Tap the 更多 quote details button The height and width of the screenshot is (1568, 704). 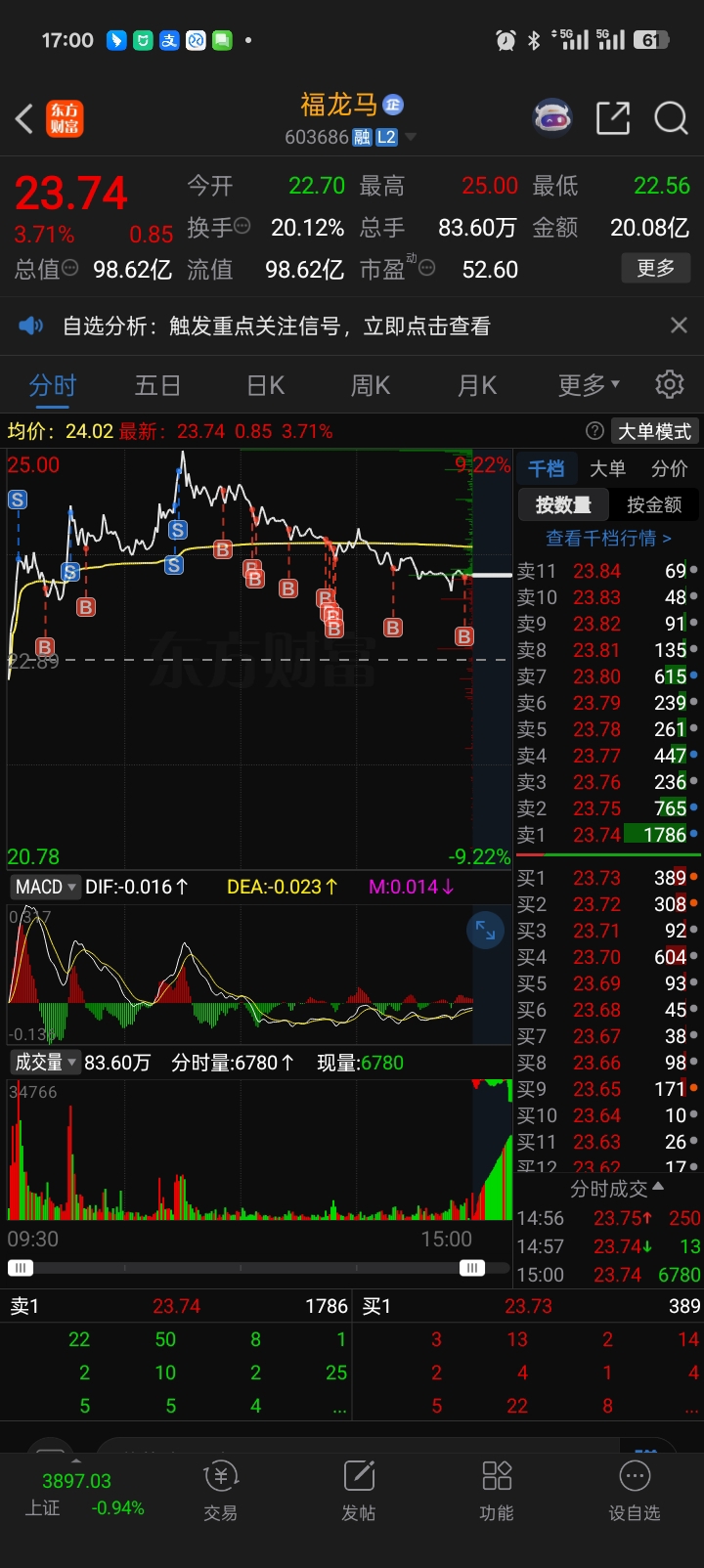(x=656, y=268)
